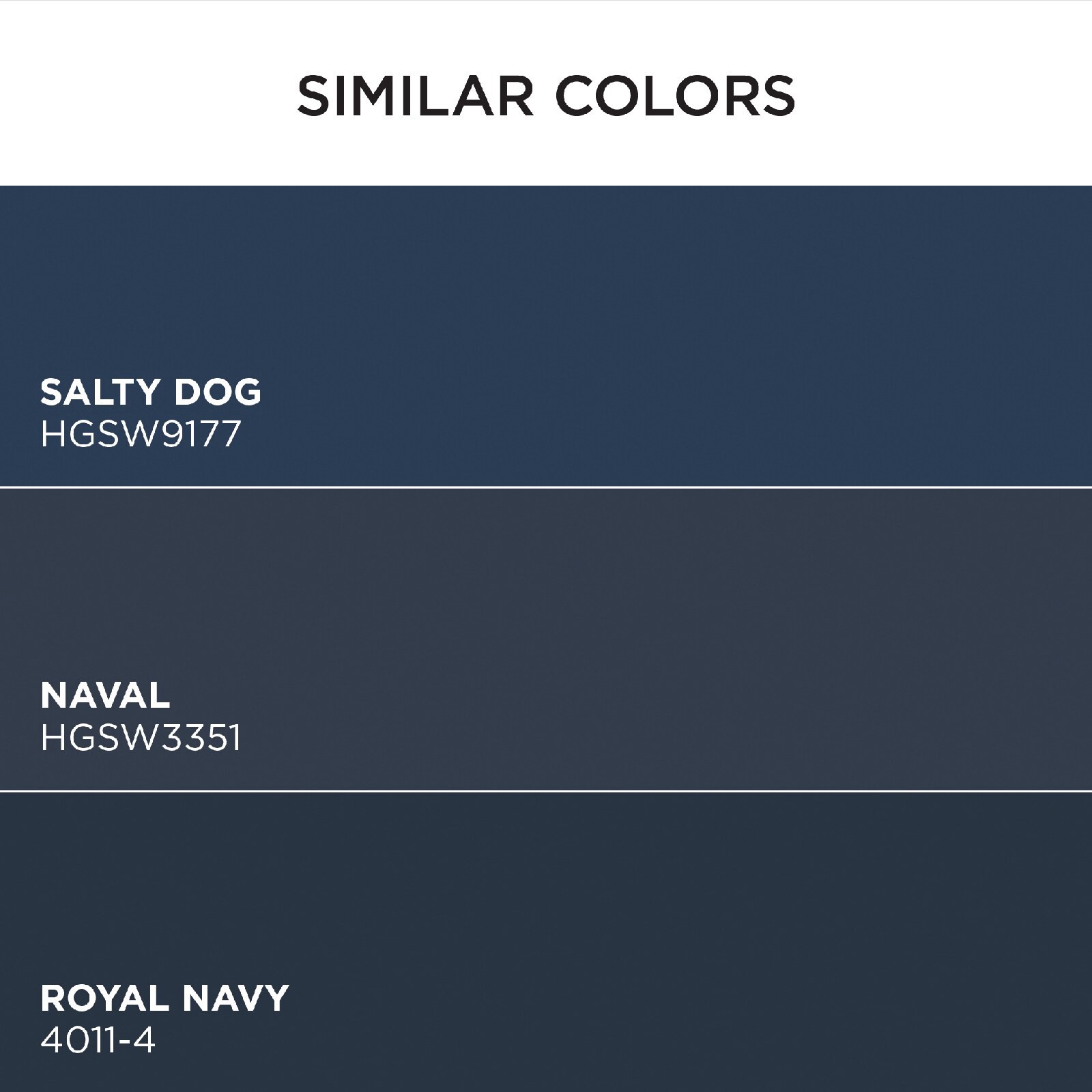Screen dimensions: 1092x1092
Task: Click the "ROYAL NAVY" color name
Action: point(164,998)
